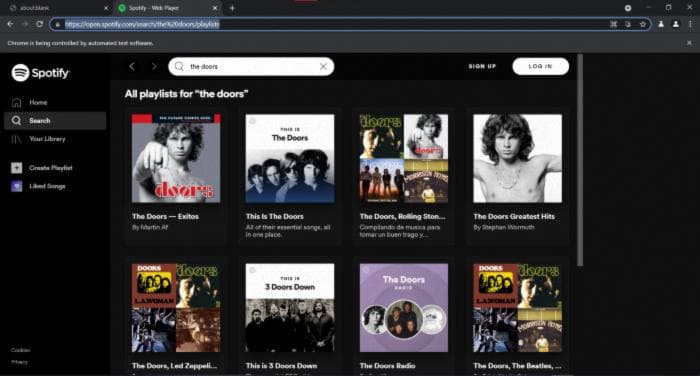Click the round icon left of minimize

pyautogui.click(x=628, y=8)
